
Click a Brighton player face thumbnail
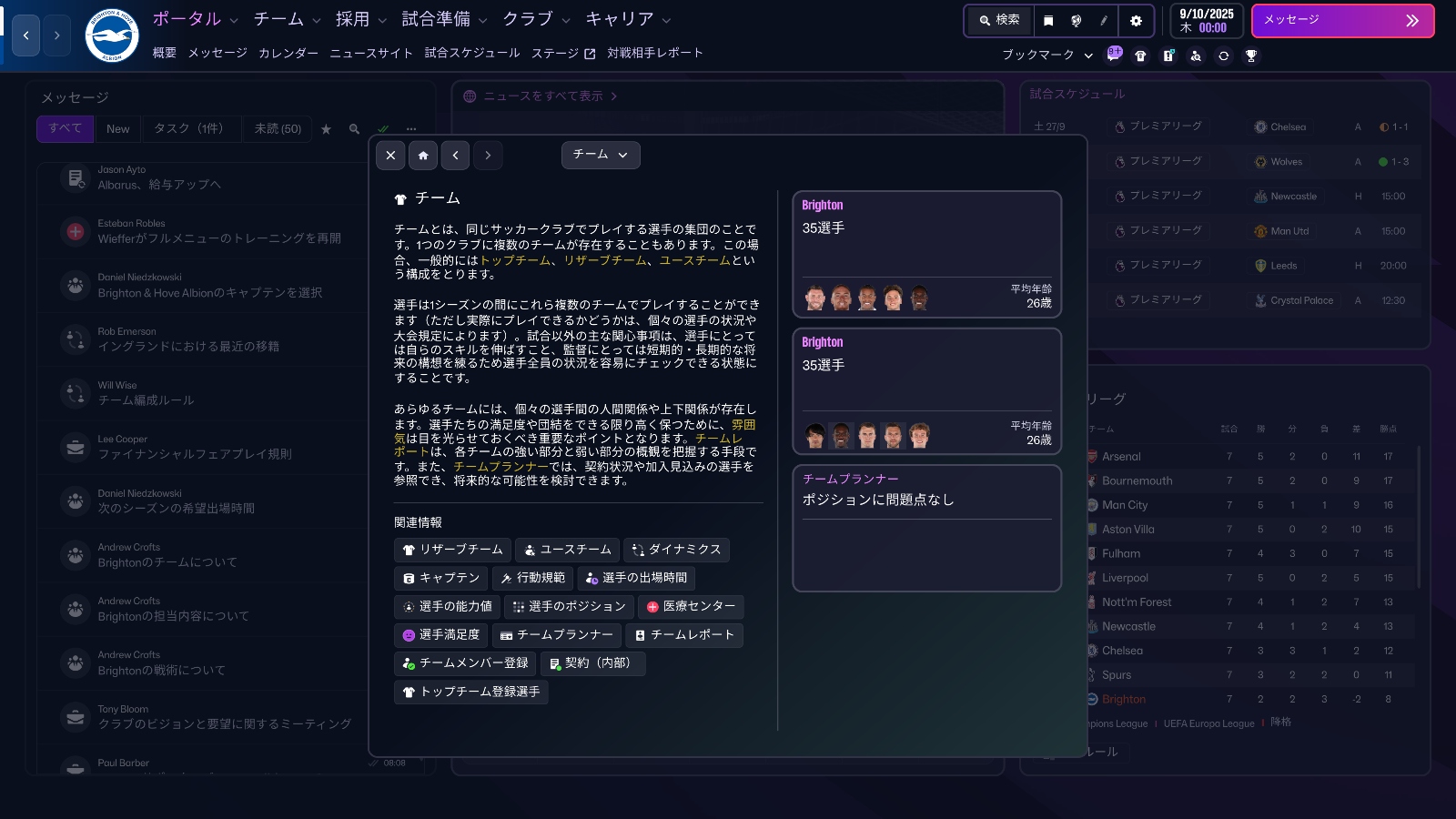click(813, 296)
